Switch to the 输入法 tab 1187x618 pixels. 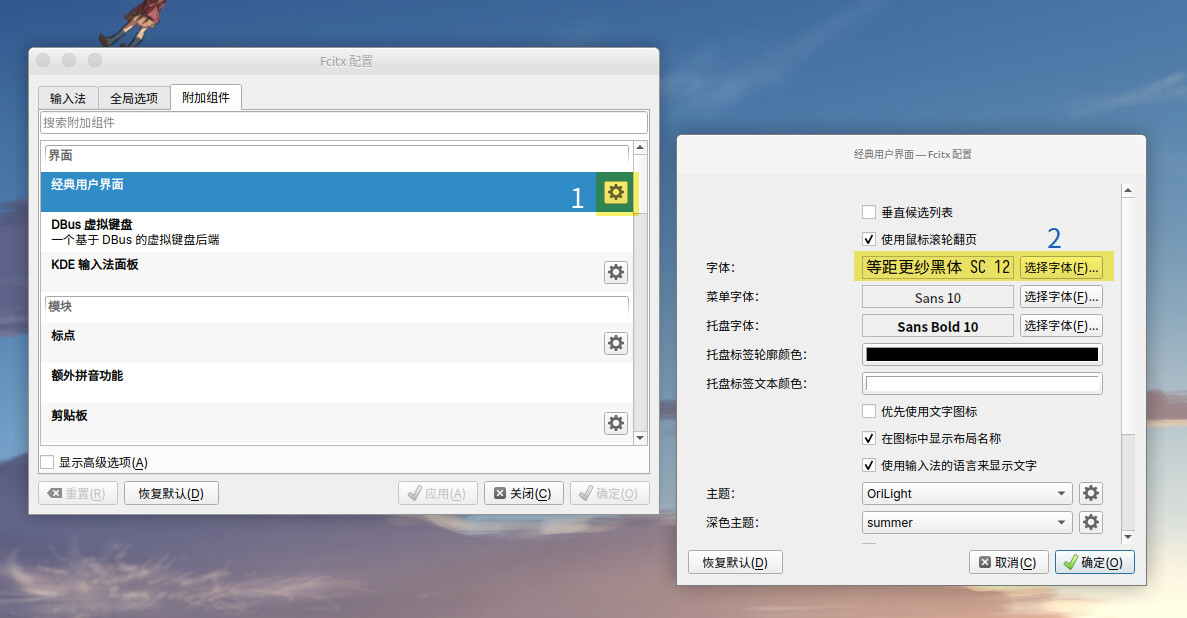[x=68, y=98]
